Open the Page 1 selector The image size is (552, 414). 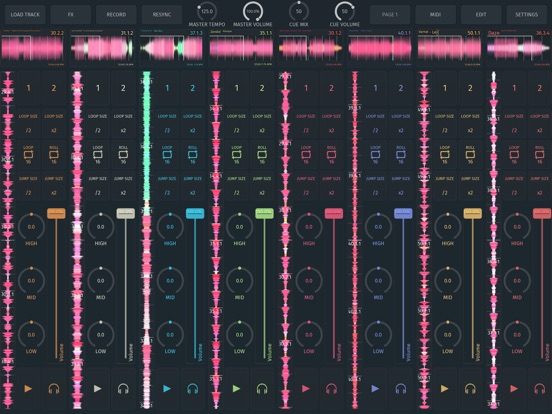coord(390,14)
